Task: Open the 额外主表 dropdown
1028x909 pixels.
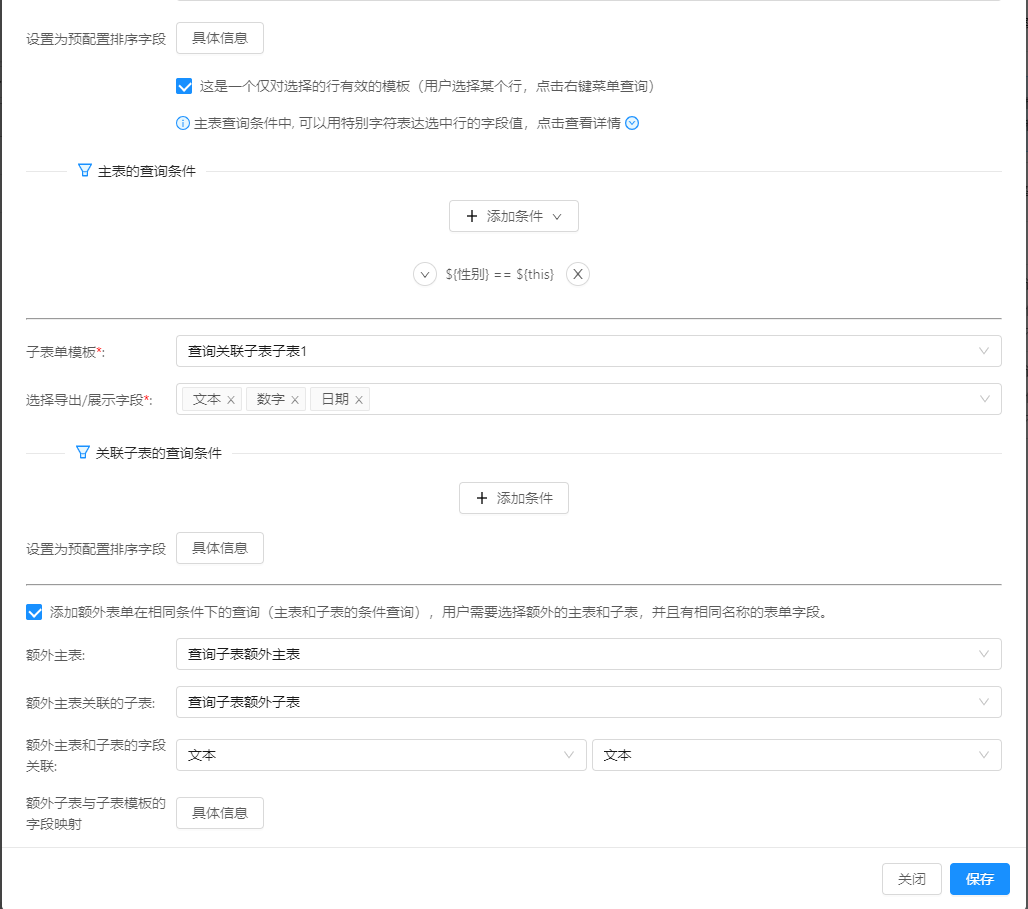Action: tap(589, 655)
